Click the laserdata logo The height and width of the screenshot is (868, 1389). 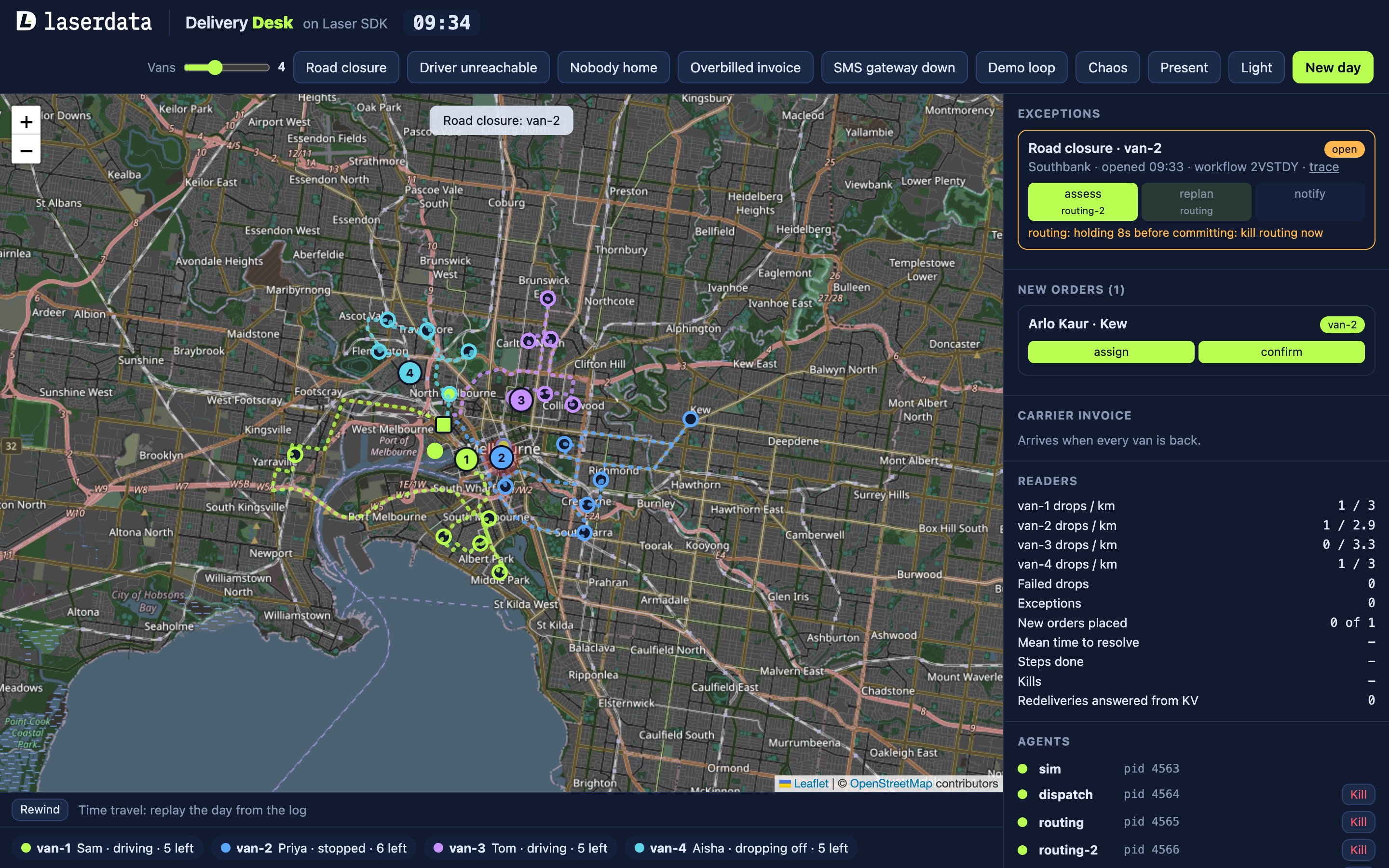84,22
